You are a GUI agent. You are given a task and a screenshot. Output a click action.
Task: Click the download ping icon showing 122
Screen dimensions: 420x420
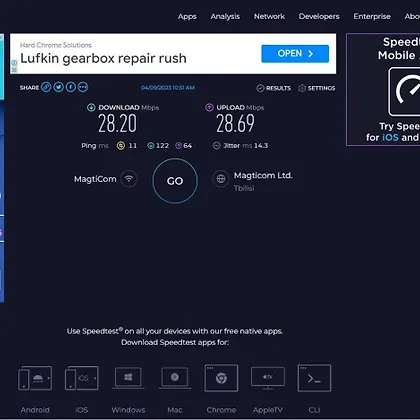pyautogui.click(x=151, y=146)
